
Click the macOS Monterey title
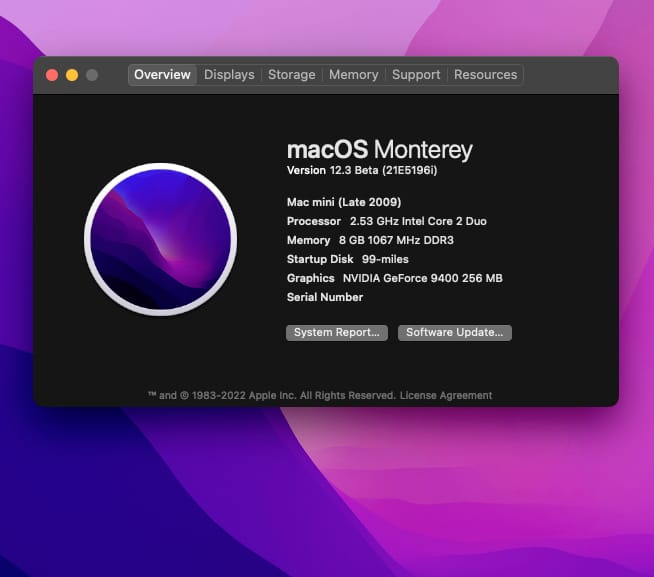380,149
